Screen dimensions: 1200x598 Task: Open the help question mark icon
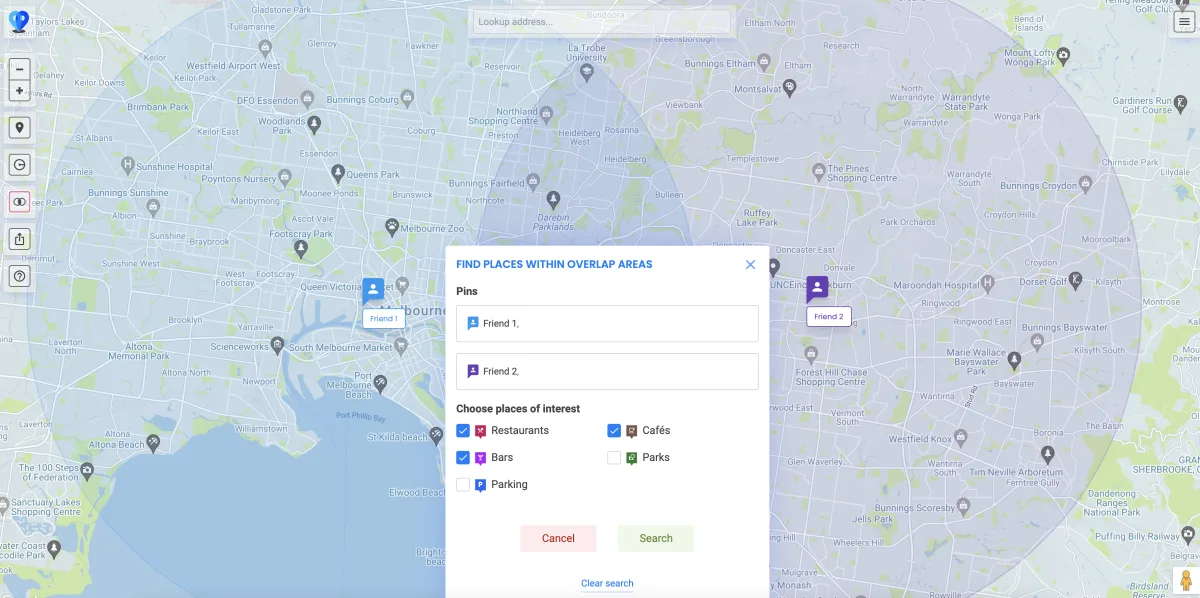tap(19, 276)
